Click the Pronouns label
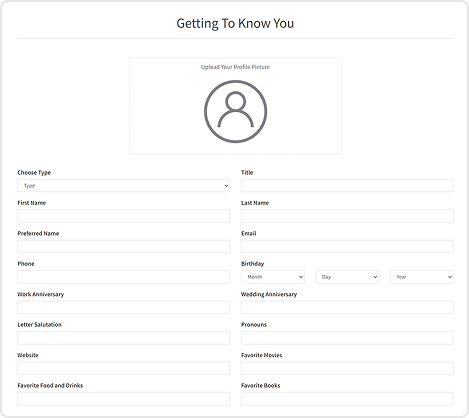The image size is (469, 418). pyautogui.click(x=254, y=325)
